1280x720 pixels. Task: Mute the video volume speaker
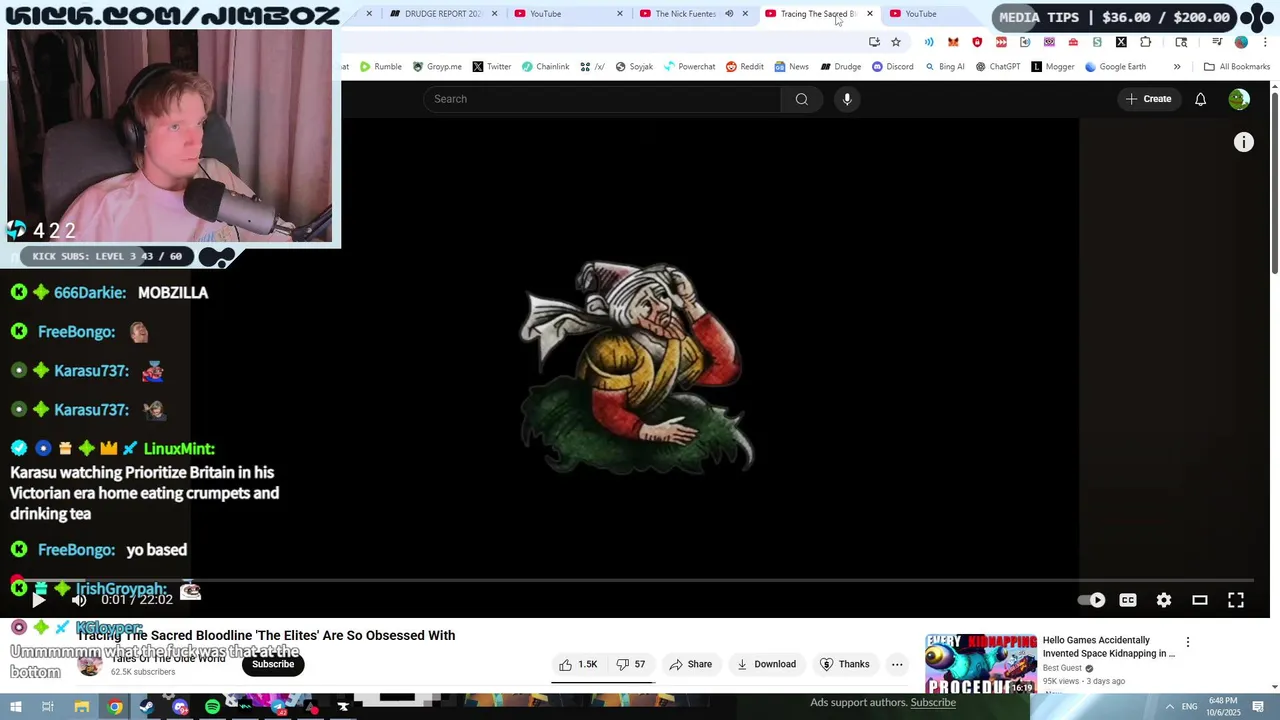click(79, 600)
